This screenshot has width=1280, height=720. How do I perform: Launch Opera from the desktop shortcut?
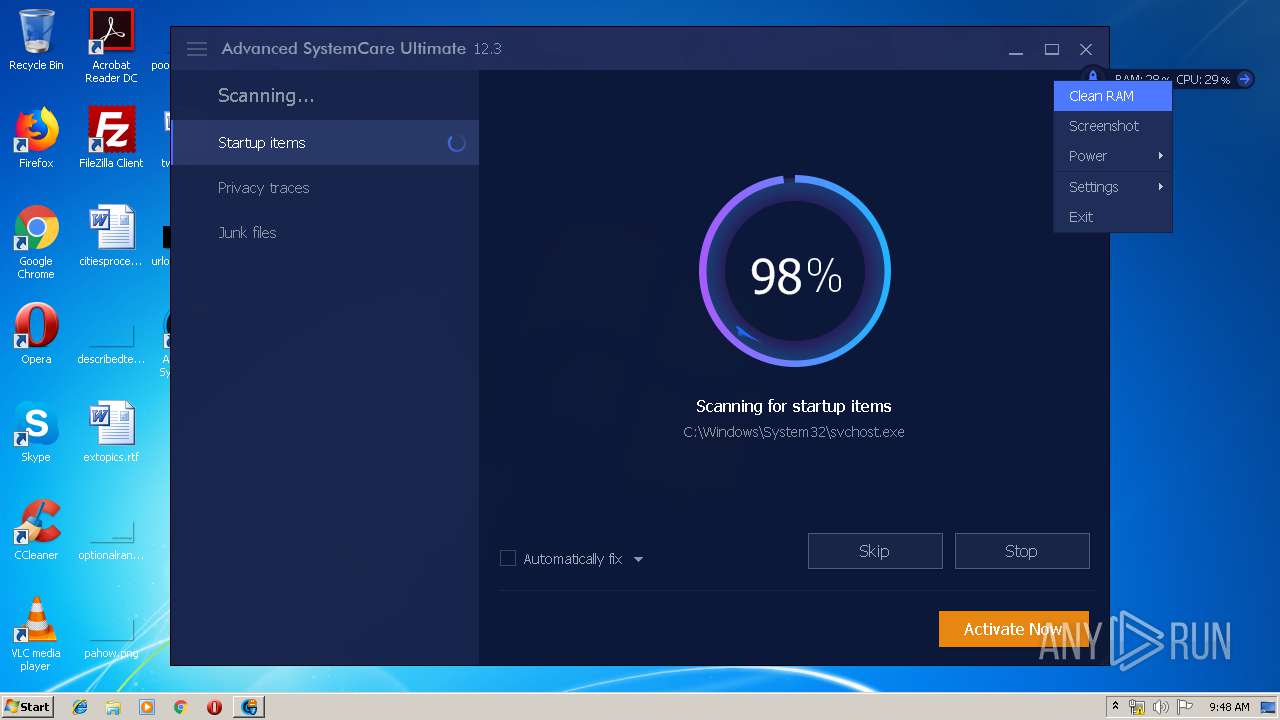[x=36, y=335]
